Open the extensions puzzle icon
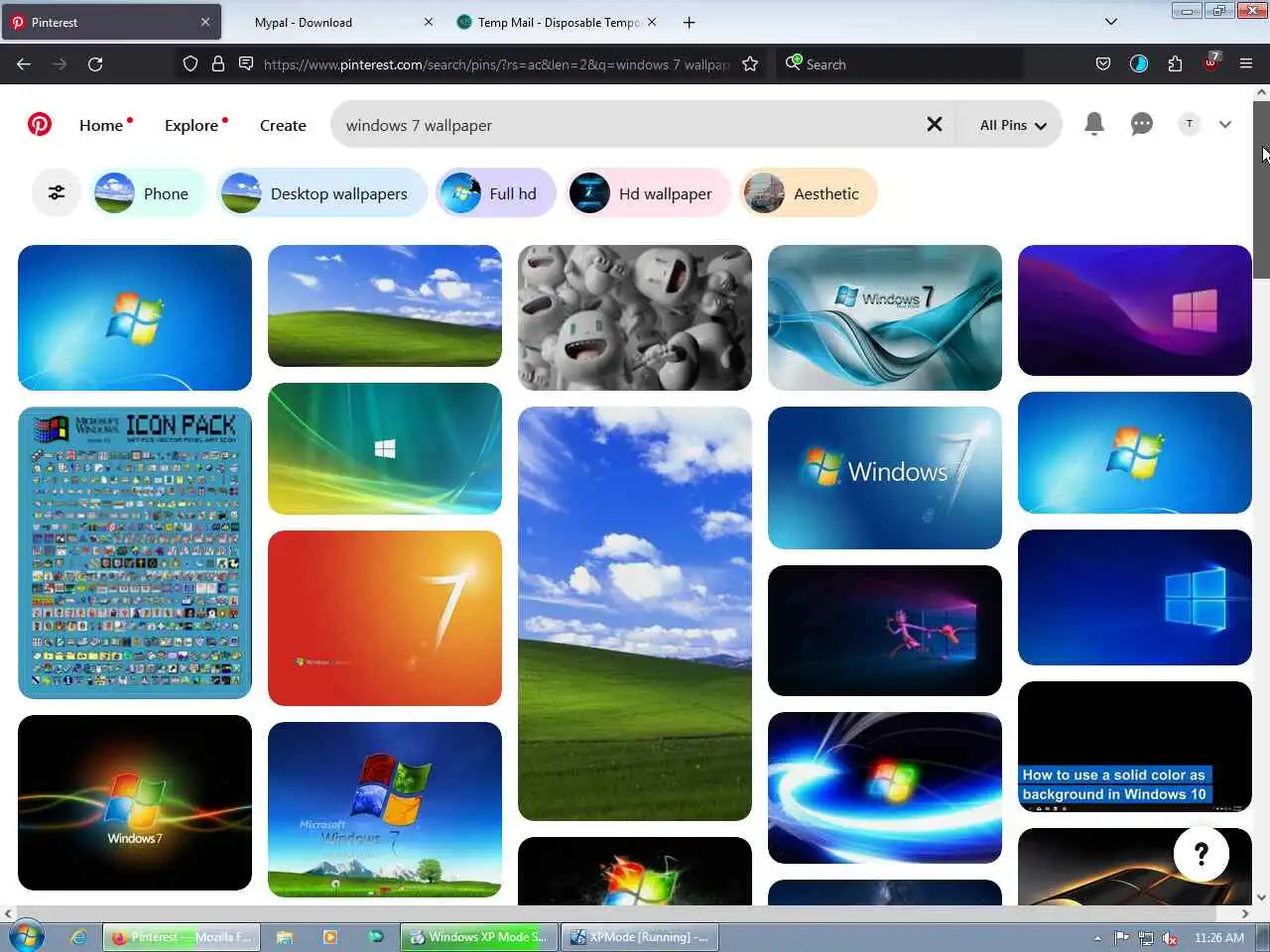The width and height of the screenshot is (1270, 952). tap(1175, 63)
